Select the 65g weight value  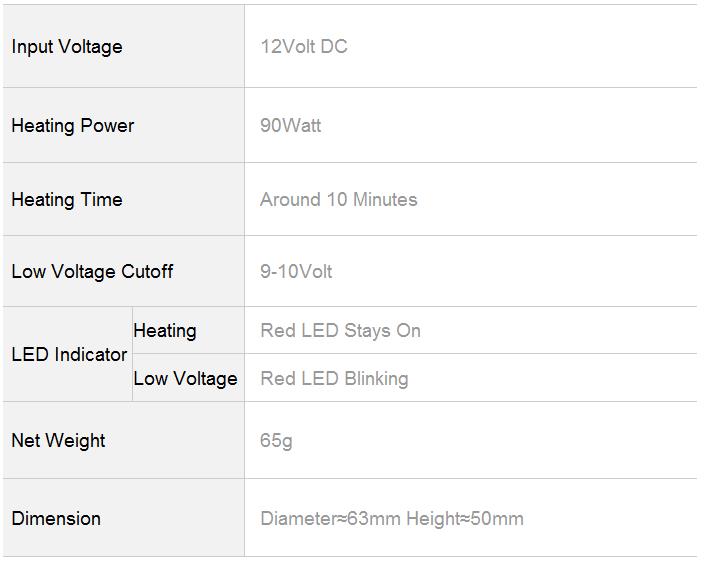coord(276,441)
